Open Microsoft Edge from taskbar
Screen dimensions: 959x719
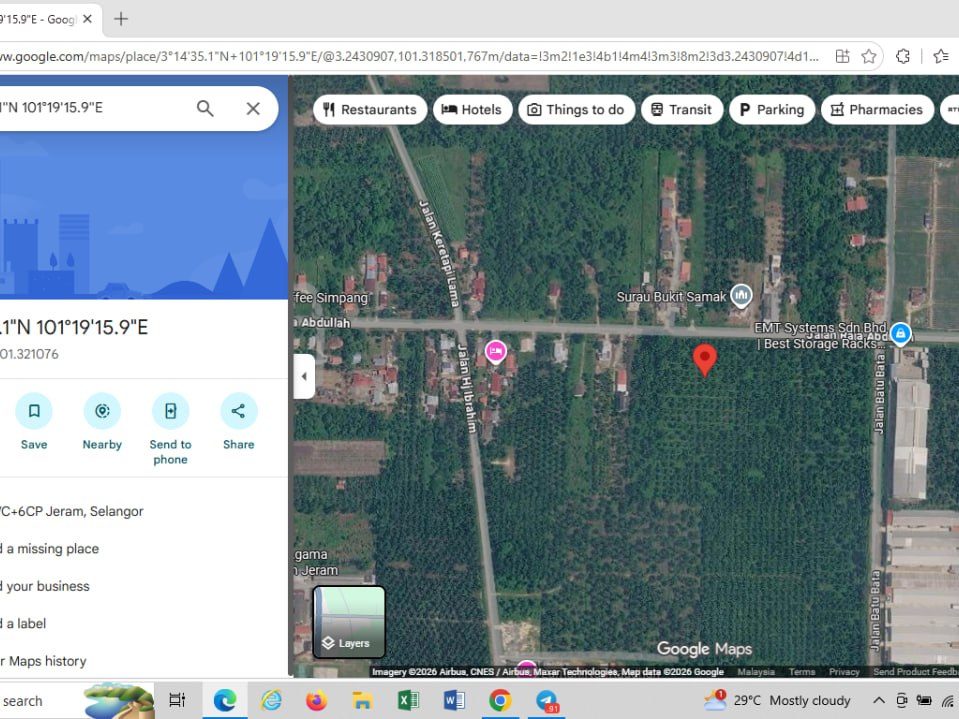point(224,700)
